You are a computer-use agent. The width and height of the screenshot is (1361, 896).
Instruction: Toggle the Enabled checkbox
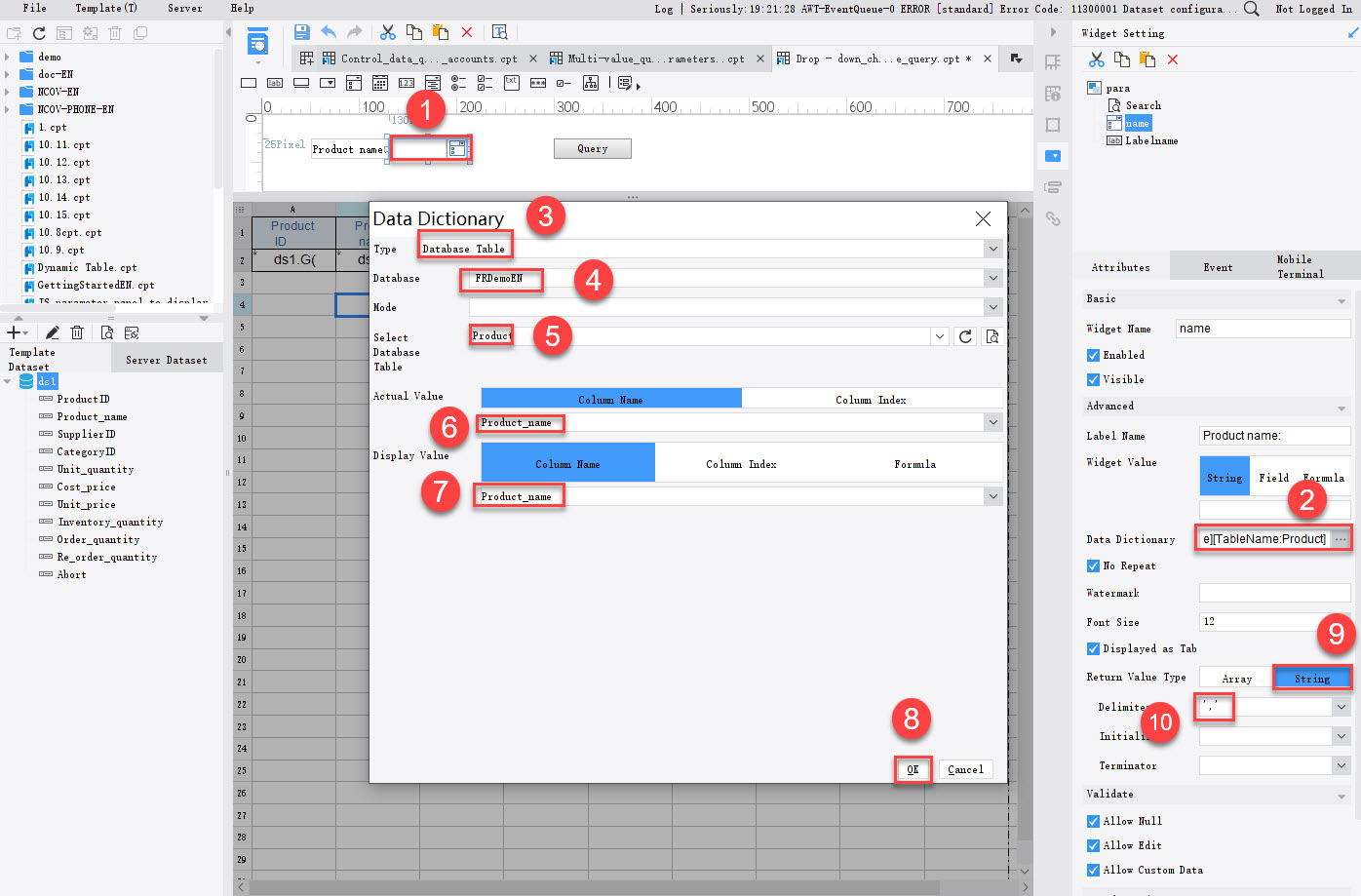1093,355
